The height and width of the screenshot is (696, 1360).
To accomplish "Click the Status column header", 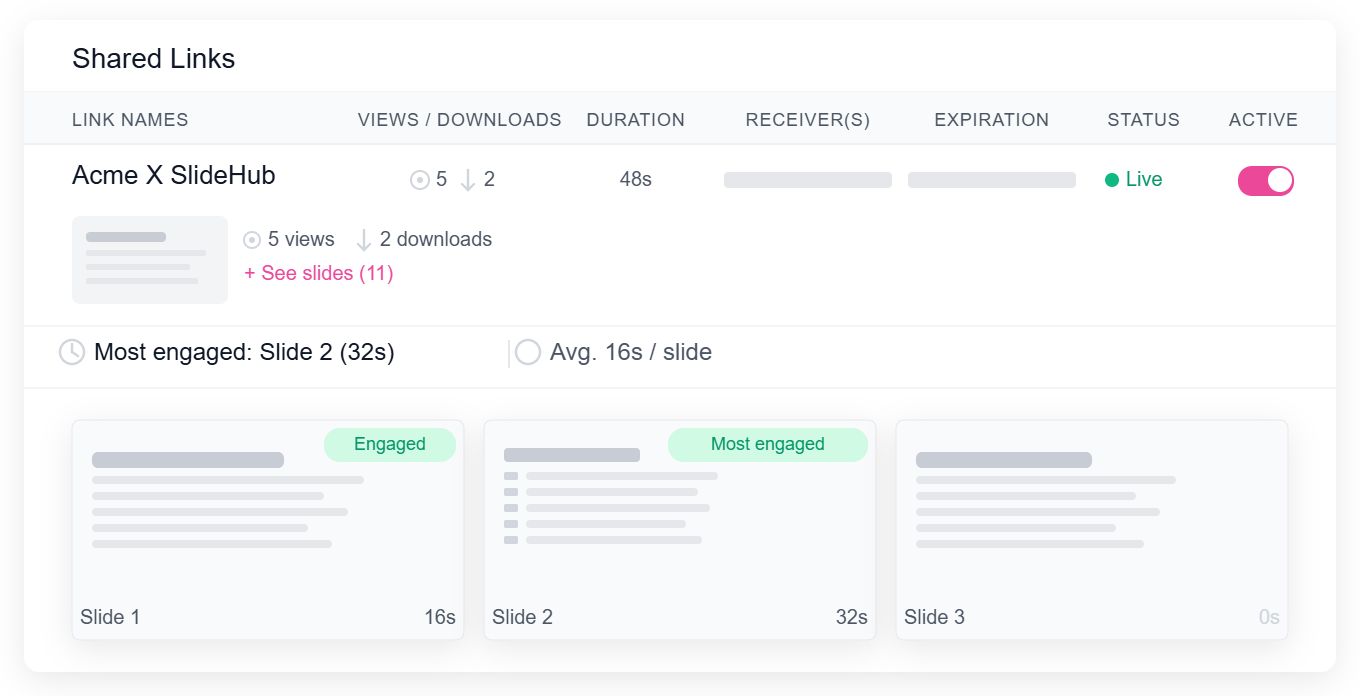I will (x=1144, y=120).
